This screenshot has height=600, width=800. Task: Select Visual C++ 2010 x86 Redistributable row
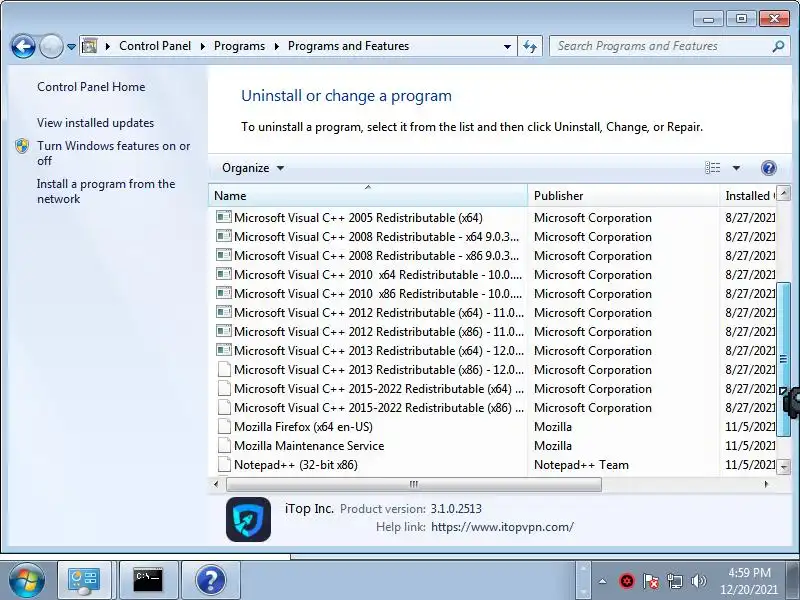[x=492, y=294]
